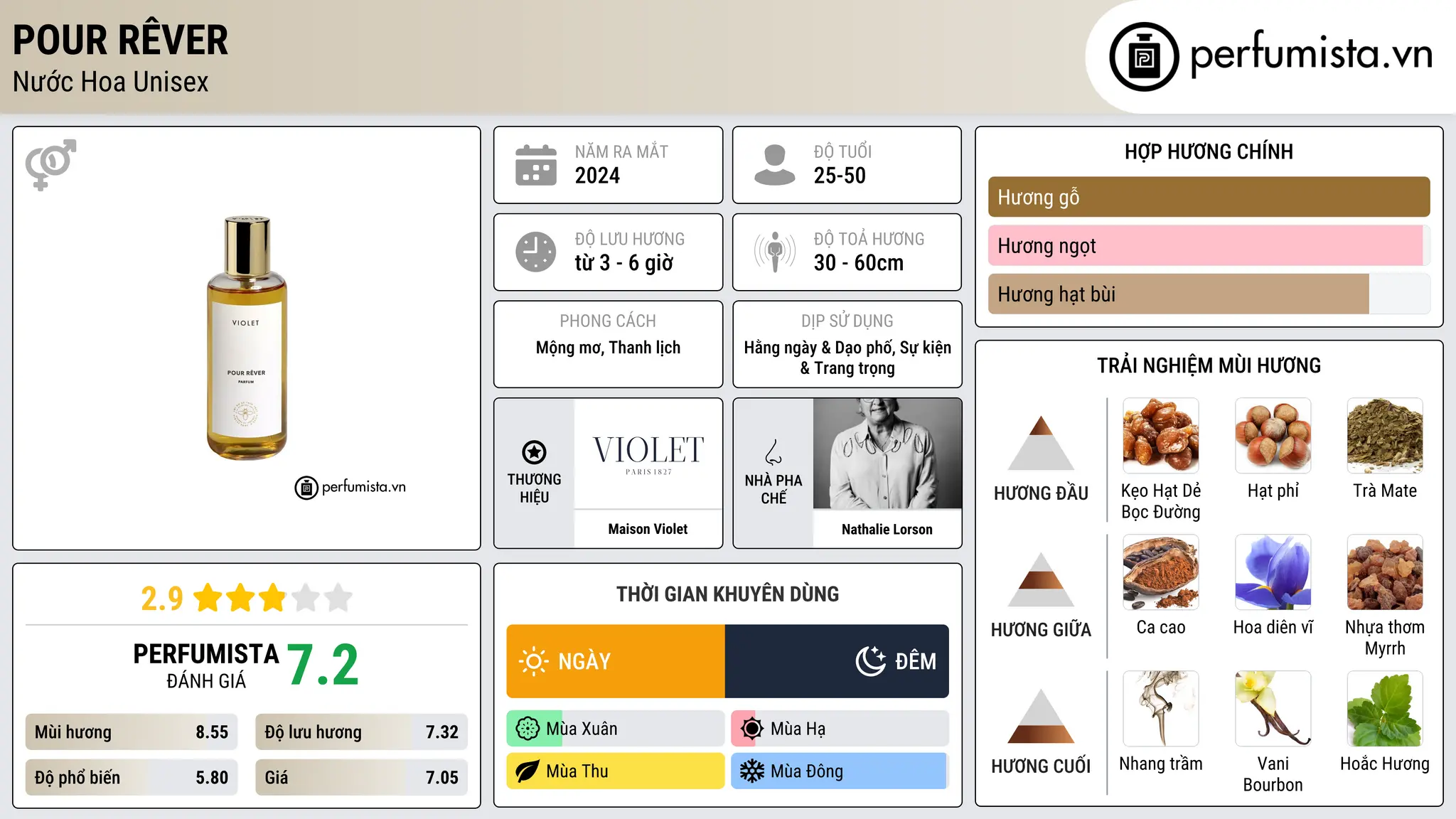Click the HƯƠNG CUỐI pyramid icon
The image size is (1456, 819).
[x=1041, y=716]
